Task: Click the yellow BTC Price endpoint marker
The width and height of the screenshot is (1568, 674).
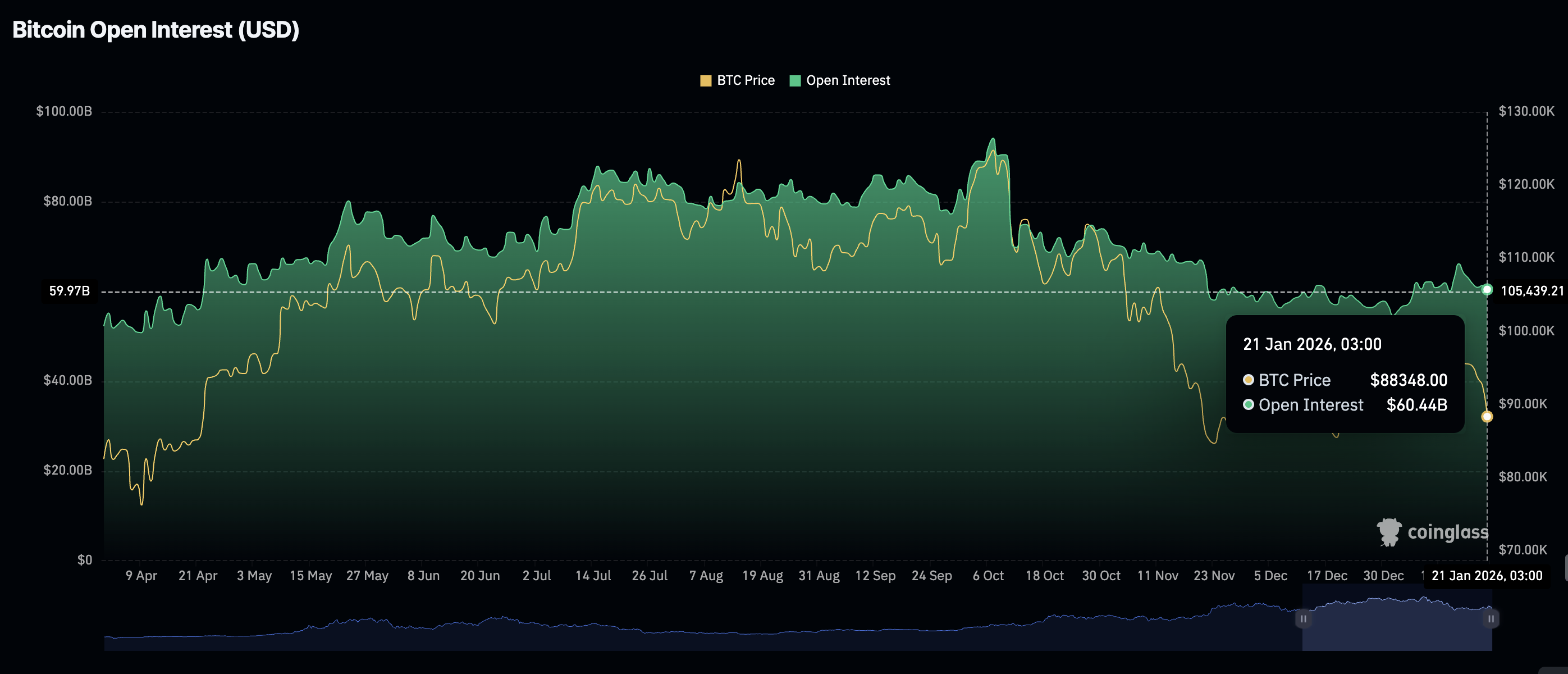Action: [1487, 416]
